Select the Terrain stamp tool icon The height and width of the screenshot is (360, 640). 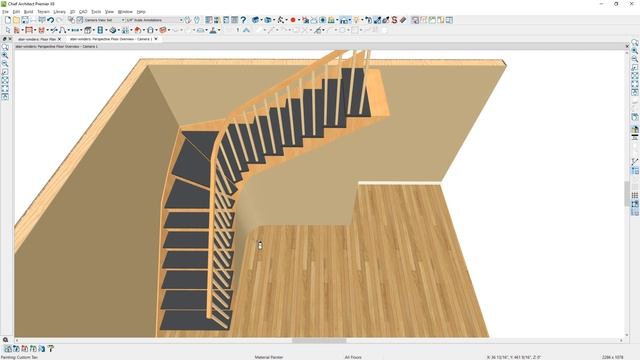pos(213,30)
